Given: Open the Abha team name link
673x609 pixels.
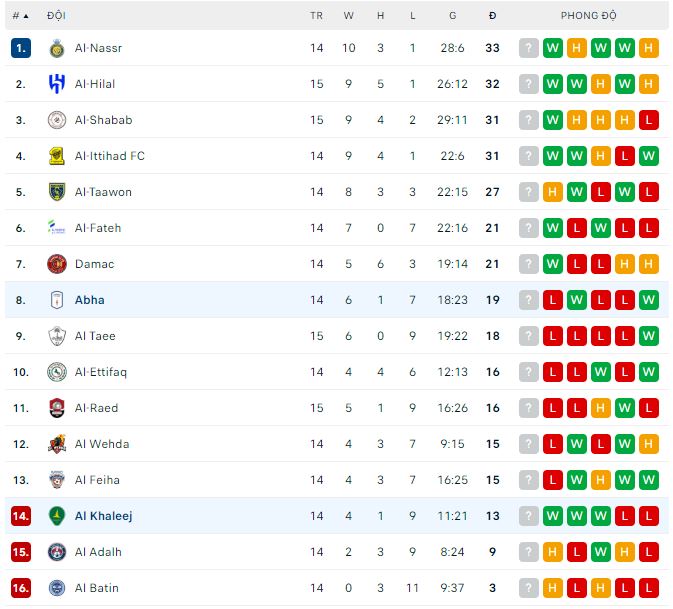Looking at the screenshot, I should point(89,300).
